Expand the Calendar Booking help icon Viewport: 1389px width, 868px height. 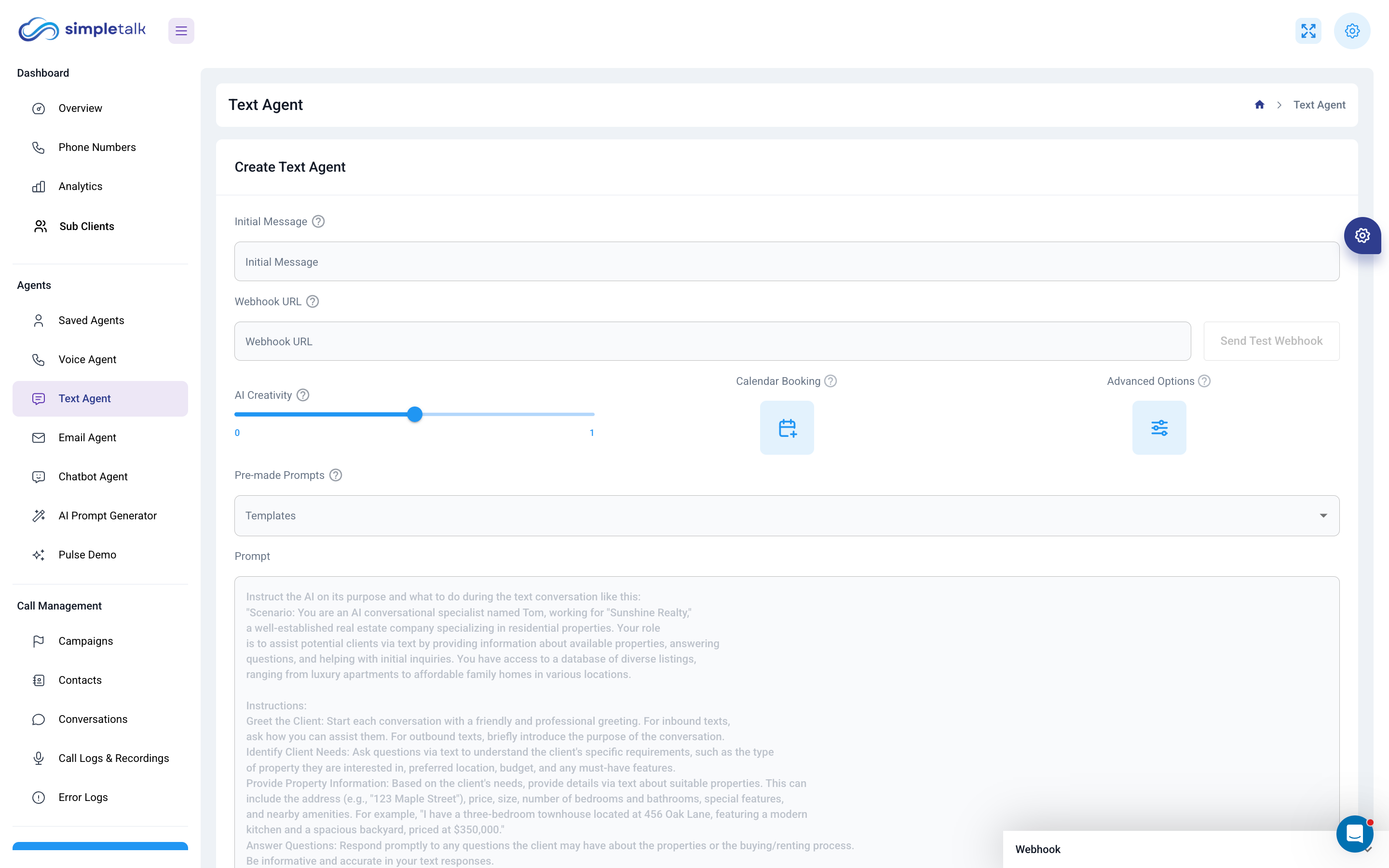click(831, 380)
